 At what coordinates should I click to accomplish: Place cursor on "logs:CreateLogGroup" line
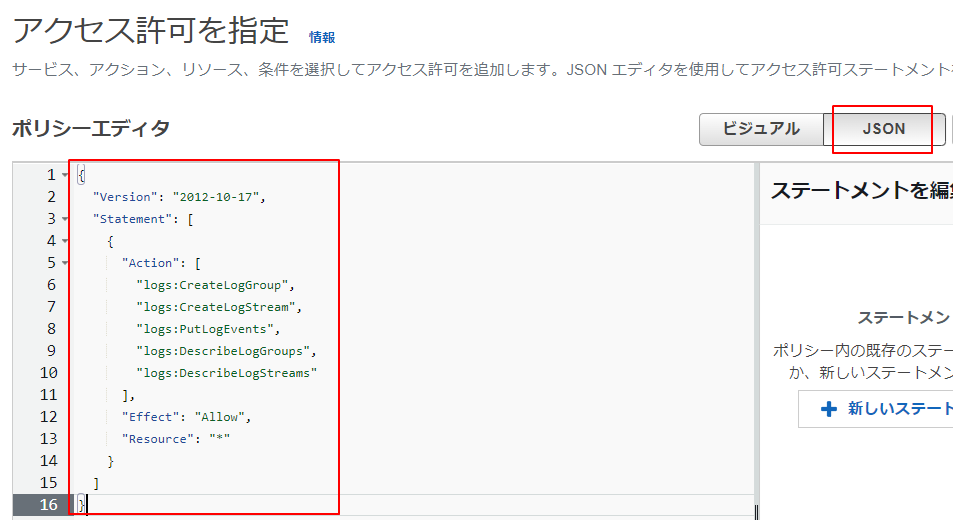(215, 285)
